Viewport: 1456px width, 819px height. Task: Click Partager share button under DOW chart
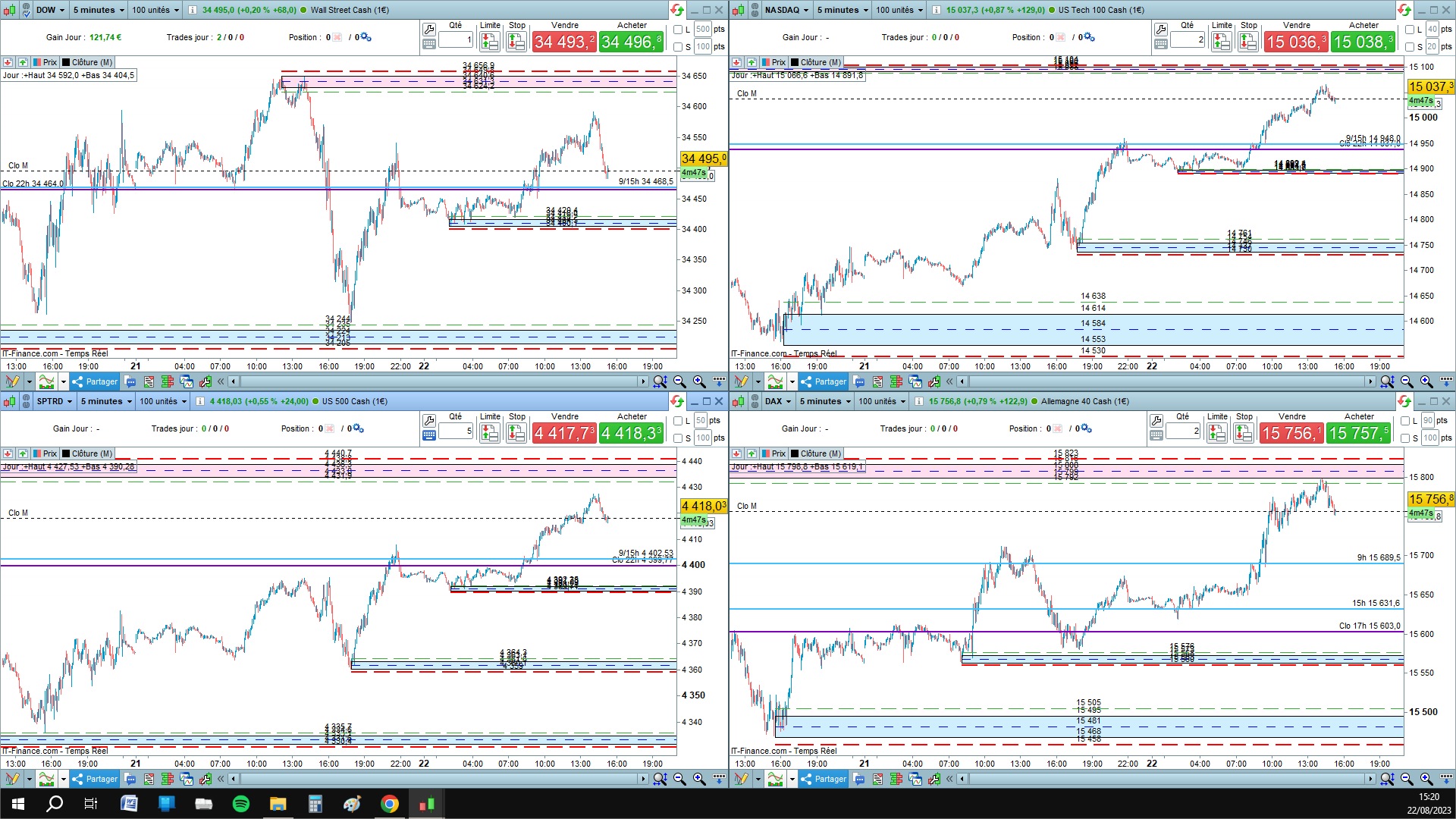click(x=95, y=381)
